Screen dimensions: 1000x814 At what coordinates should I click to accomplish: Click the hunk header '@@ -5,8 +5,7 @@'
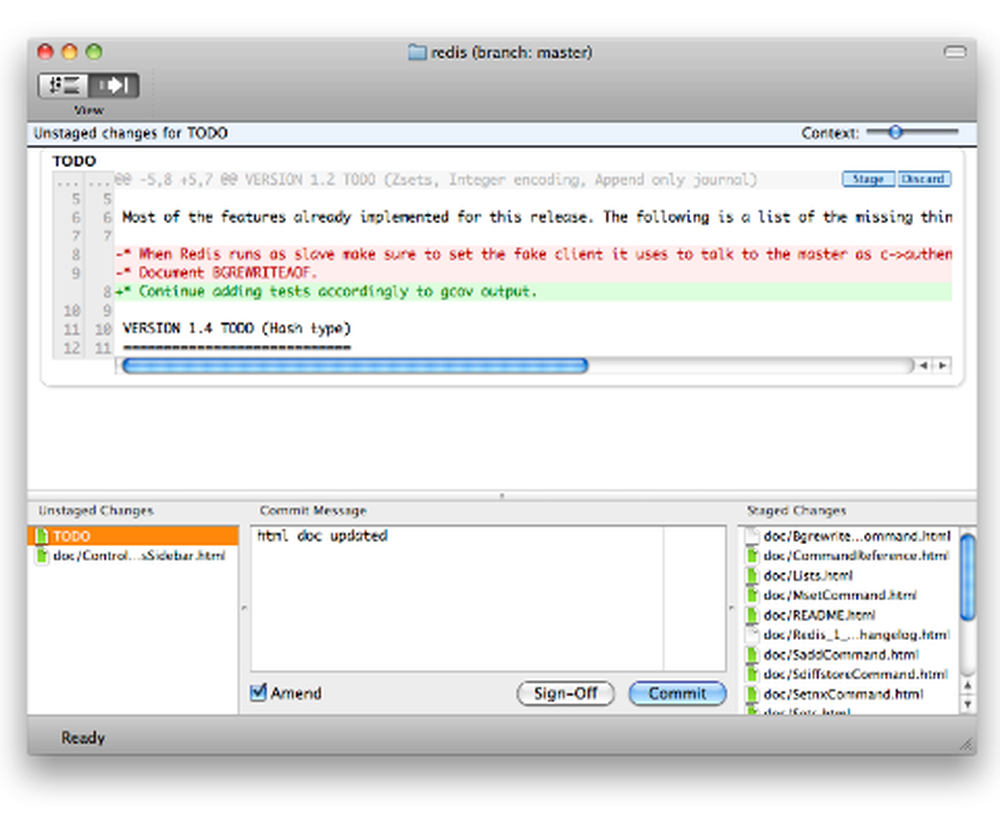pyautogui.click(x=436, y=179)
